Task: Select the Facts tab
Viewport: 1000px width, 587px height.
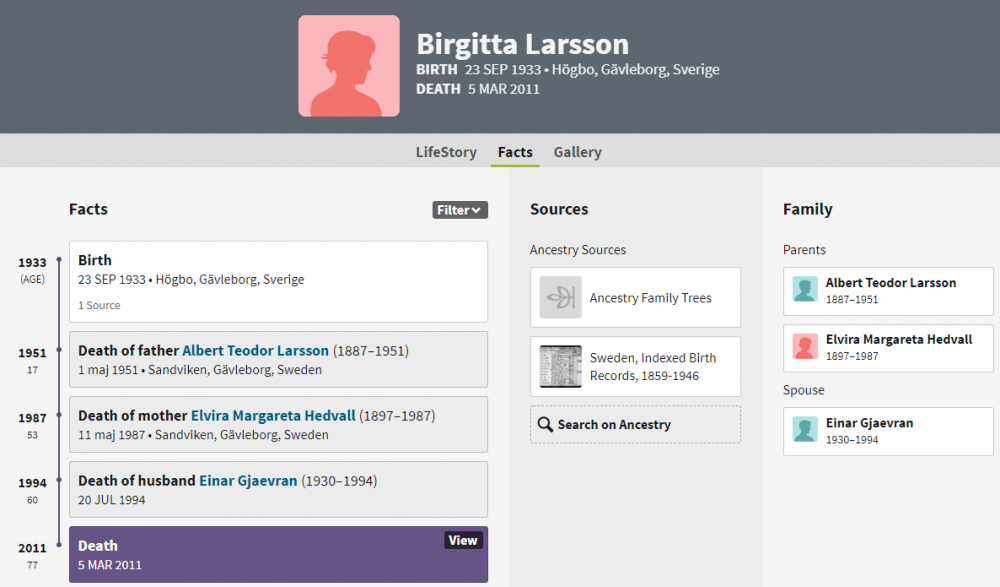Action: click(515, 152)
